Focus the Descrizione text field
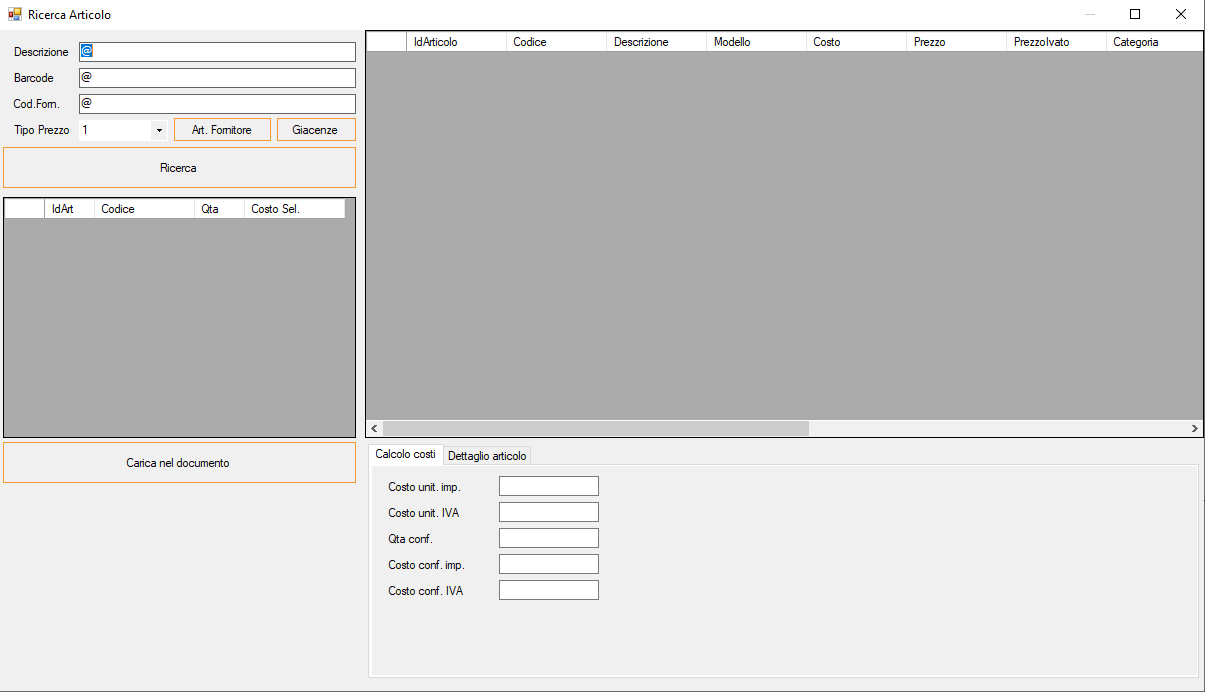Image resolution: width=1205 pixels, height=692 pixels. tap(217, 52)
